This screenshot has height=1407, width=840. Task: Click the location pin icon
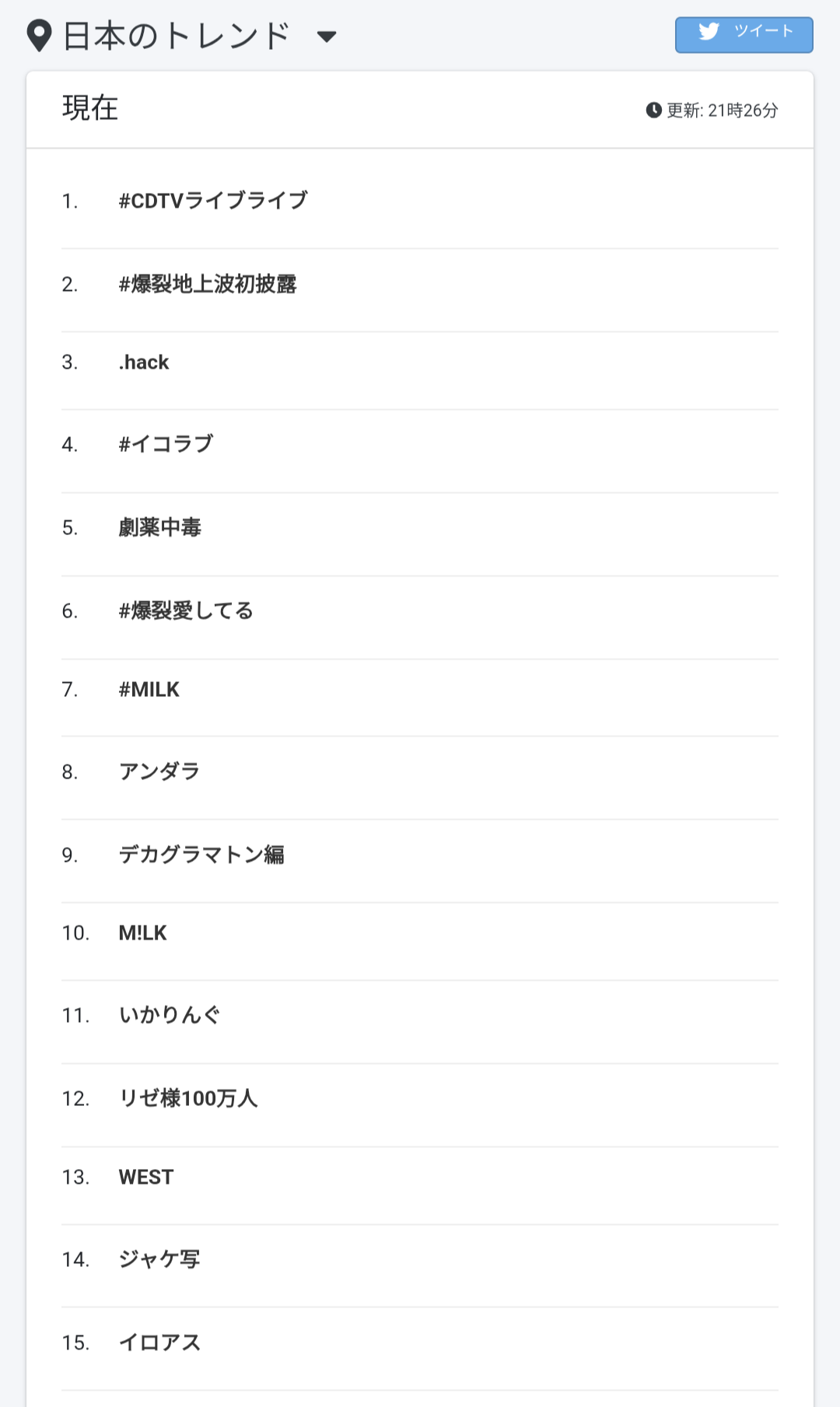pyautogui.click(x=39, y=36)
